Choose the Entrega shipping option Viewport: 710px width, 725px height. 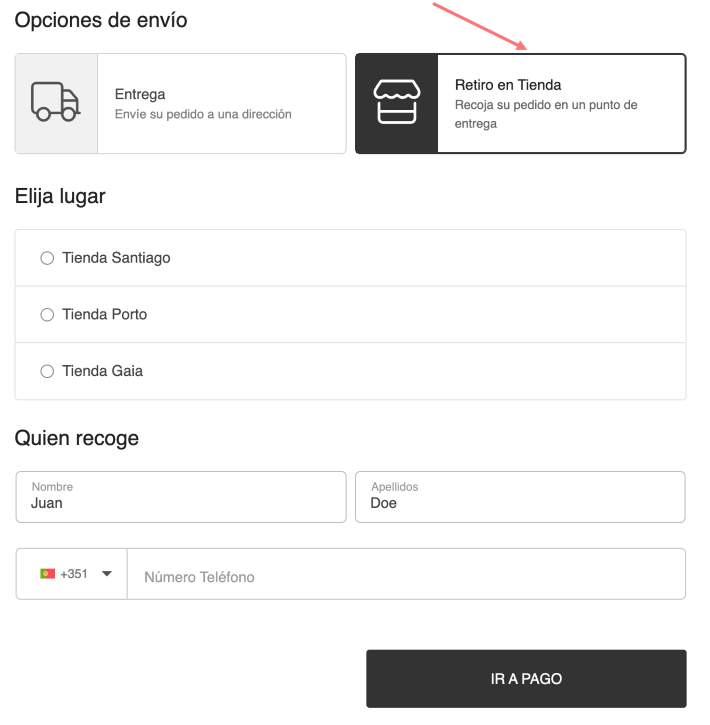pyautogui.click(x=181, y=104)
